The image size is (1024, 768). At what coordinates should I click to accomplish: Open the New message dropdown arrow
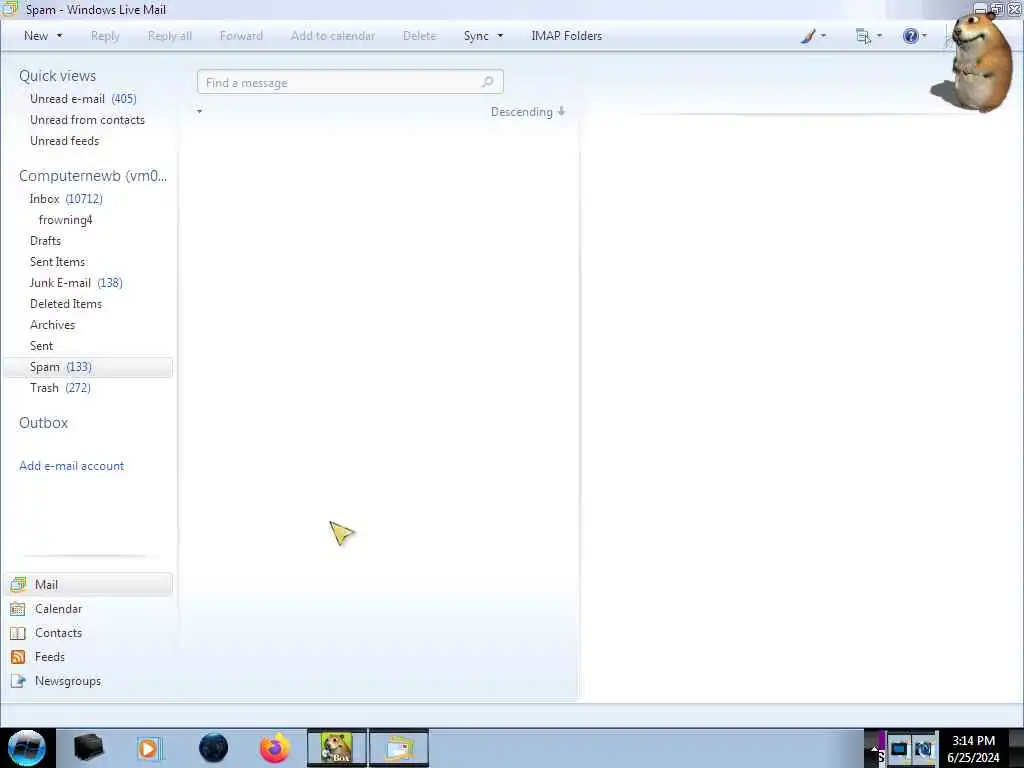pos(59,36)
